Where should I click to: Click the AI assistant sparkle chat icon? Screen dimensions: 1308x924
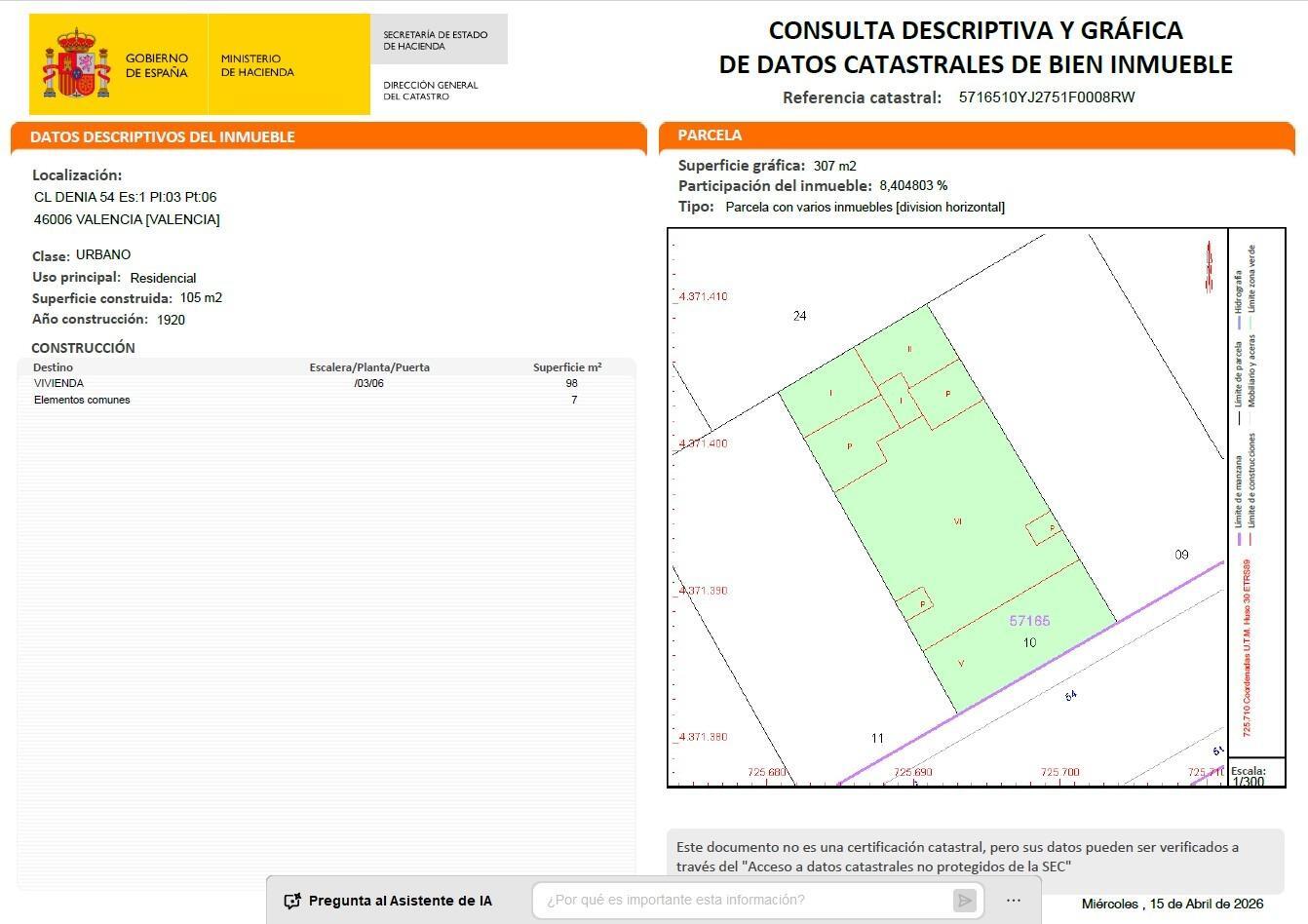(291, 901)
